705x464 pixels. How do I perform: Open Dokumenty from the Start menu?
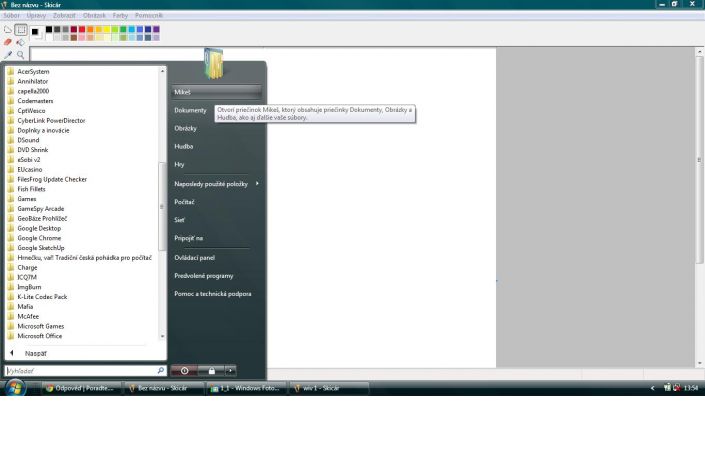click(191, 110)
